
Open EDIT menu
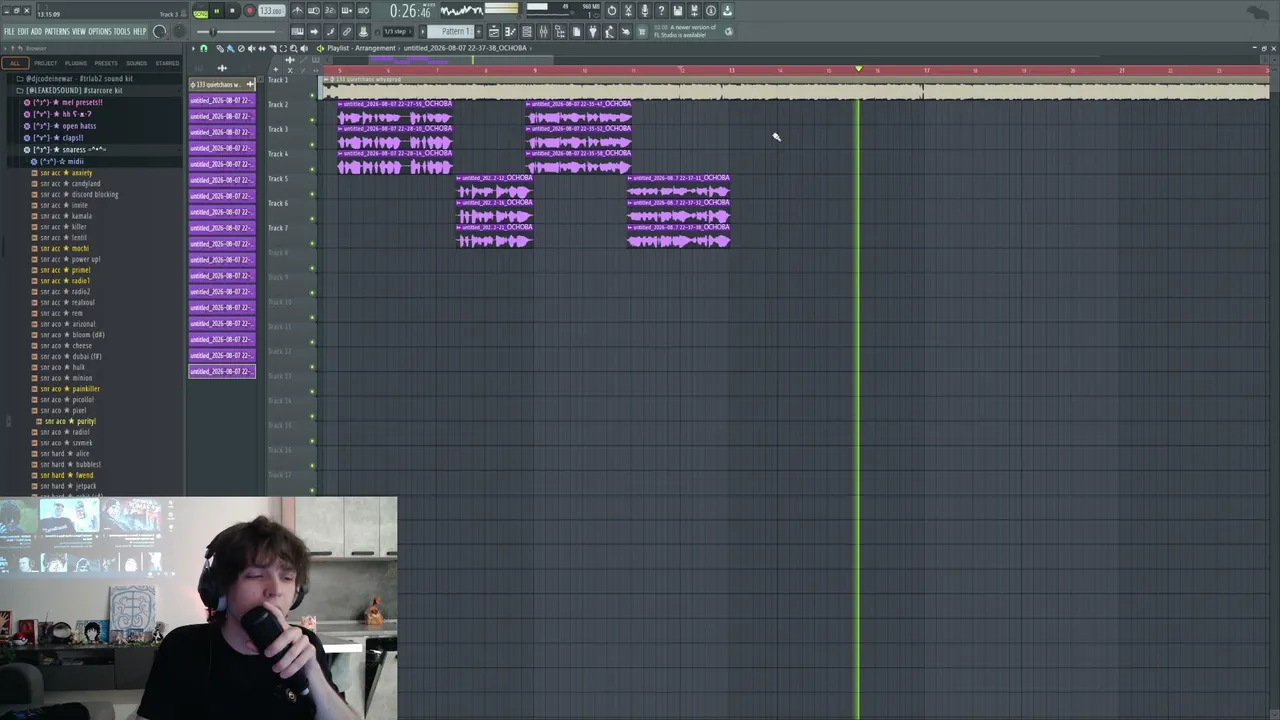point(23,31)
